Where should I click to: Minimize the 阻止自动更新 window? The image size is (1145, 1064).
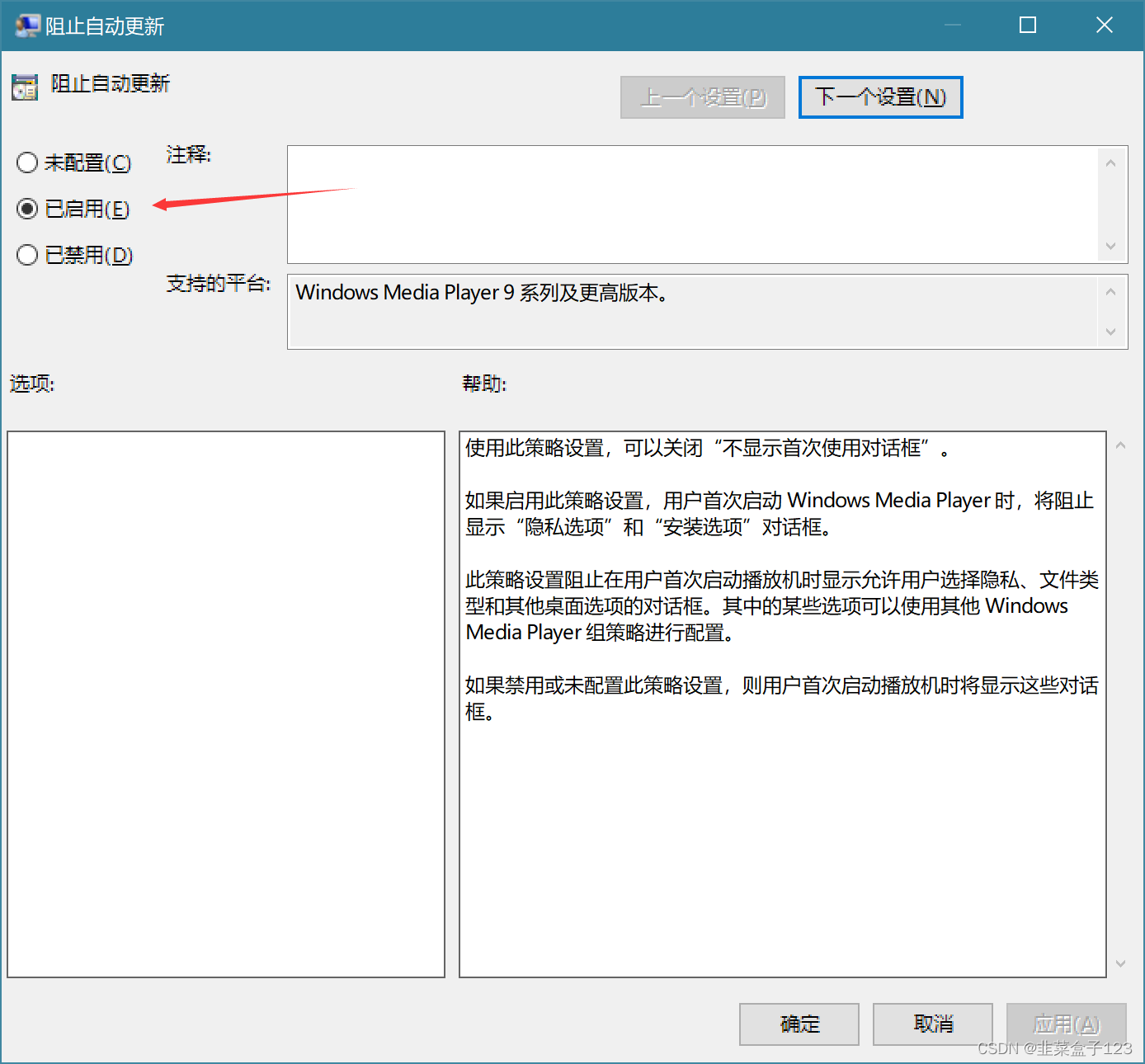coord(953,26)
